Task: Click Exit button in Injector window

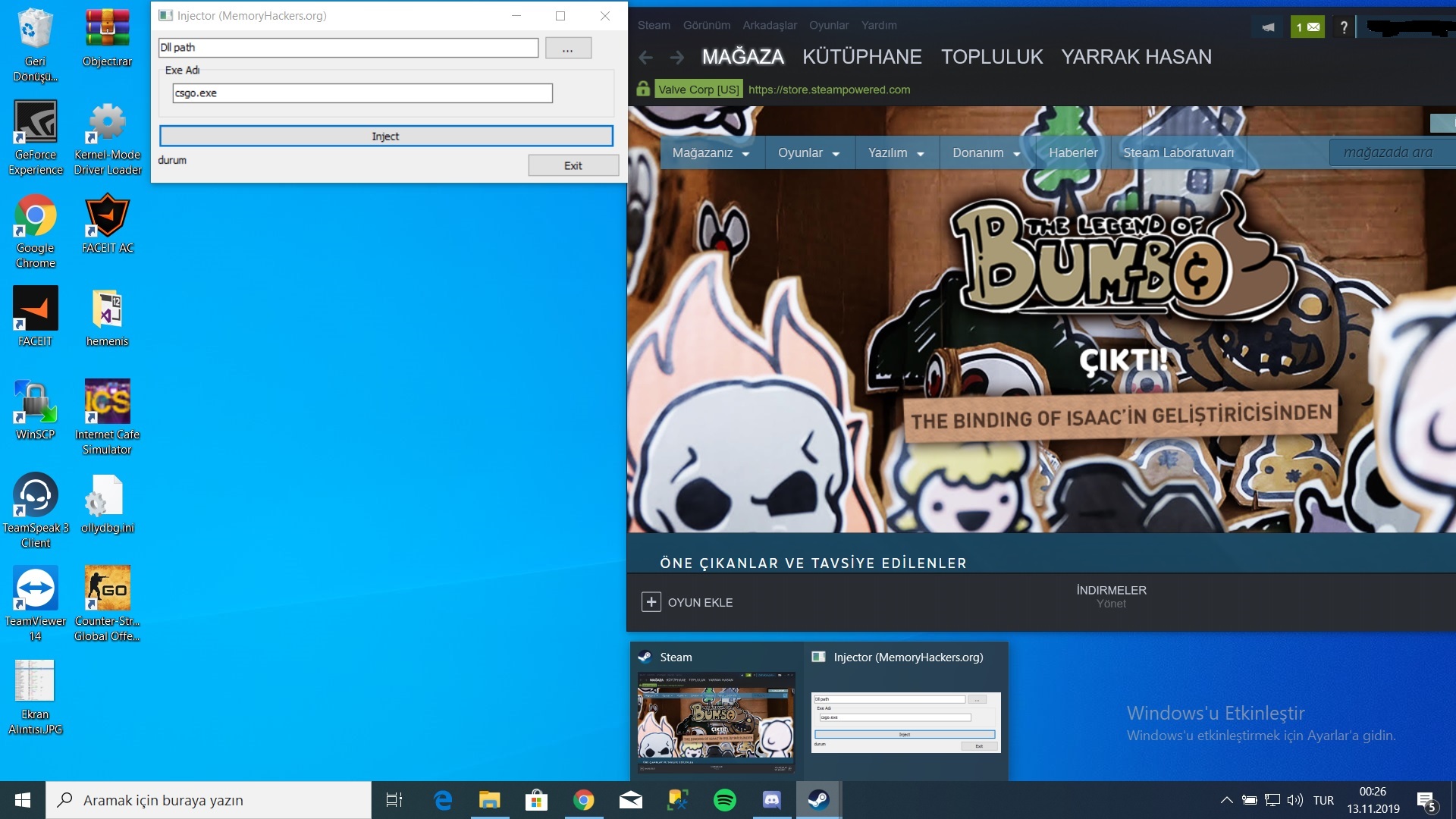Action: pyautogui.click(x=573, y=165)
